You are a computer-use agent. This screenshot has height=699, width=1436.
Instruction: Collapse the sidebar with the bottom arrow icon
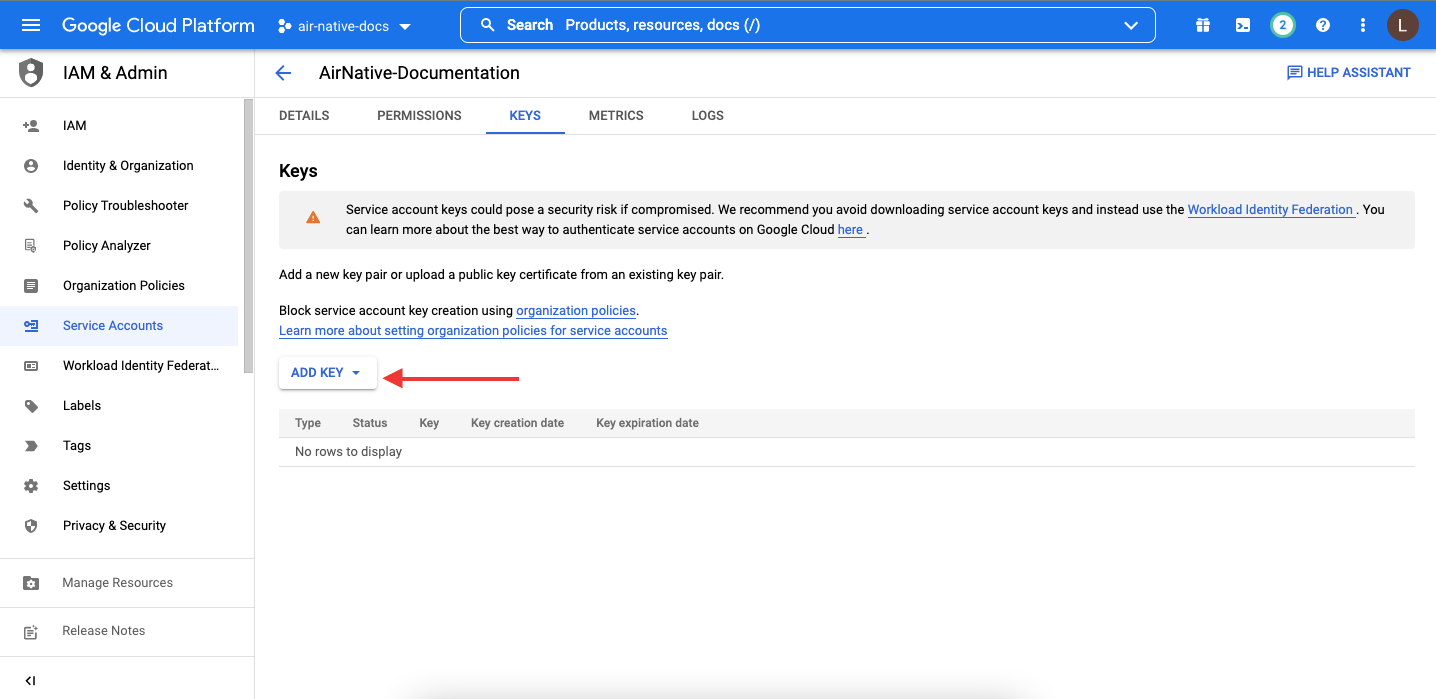31,681
